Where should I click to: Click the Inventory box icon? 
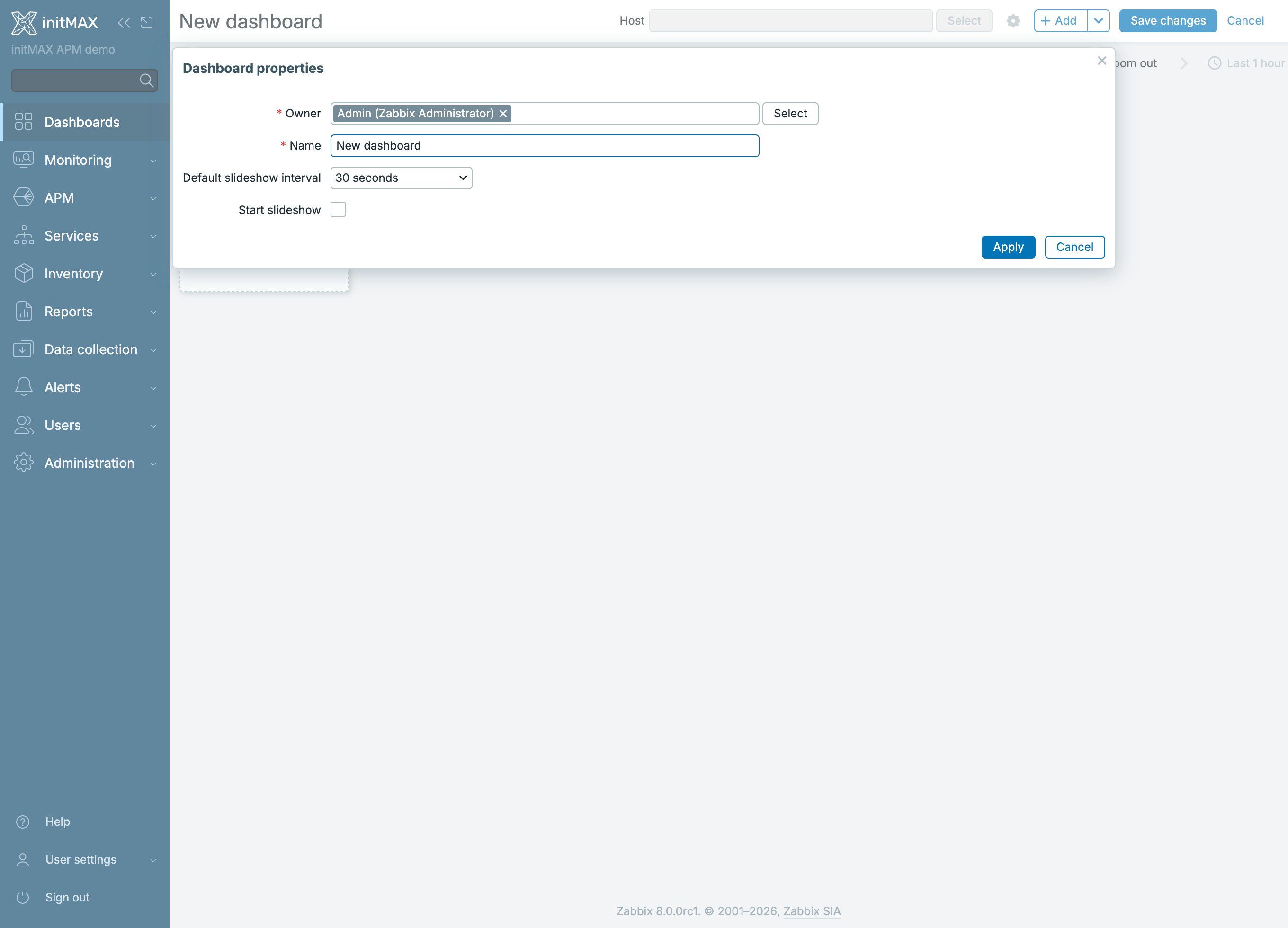coord(24,273)
